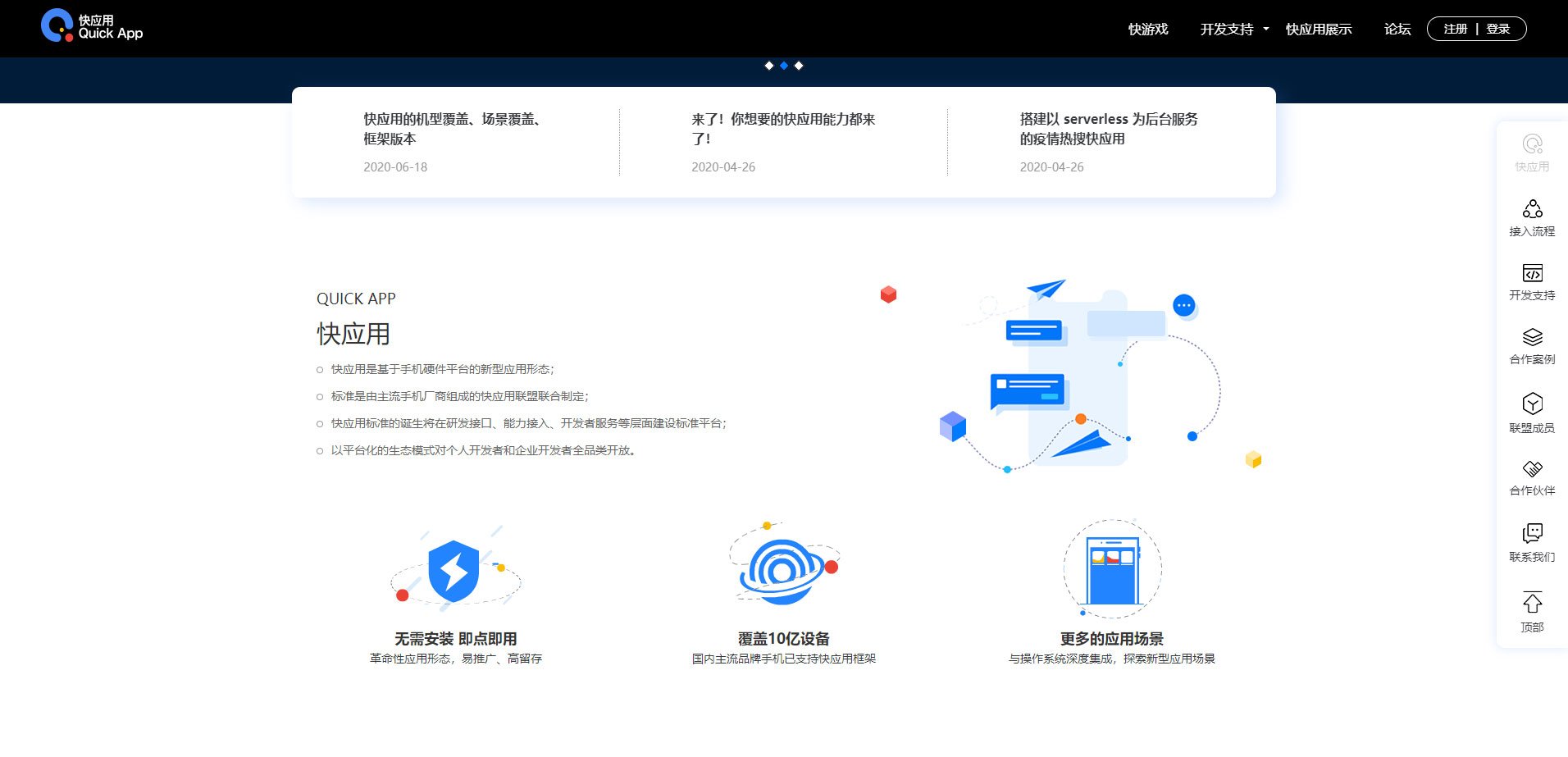1568x757 pixels.
Task: Click bullet 标准是由主流手机厂商组成的快应用联盟联合制定
Action: pyautogui.click(x=460, y=396)
